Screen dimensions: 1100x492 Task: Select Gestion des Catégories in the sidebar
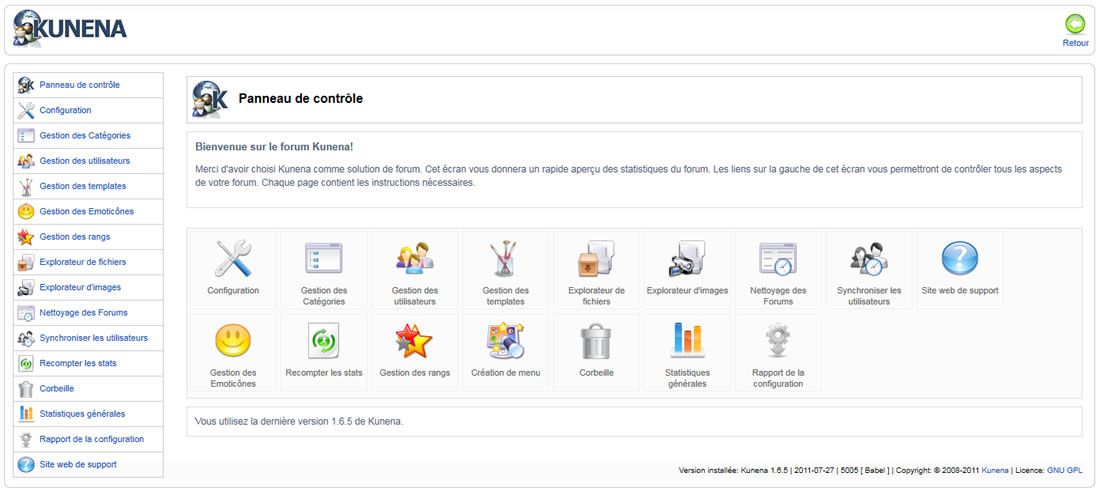click(88, 135)
